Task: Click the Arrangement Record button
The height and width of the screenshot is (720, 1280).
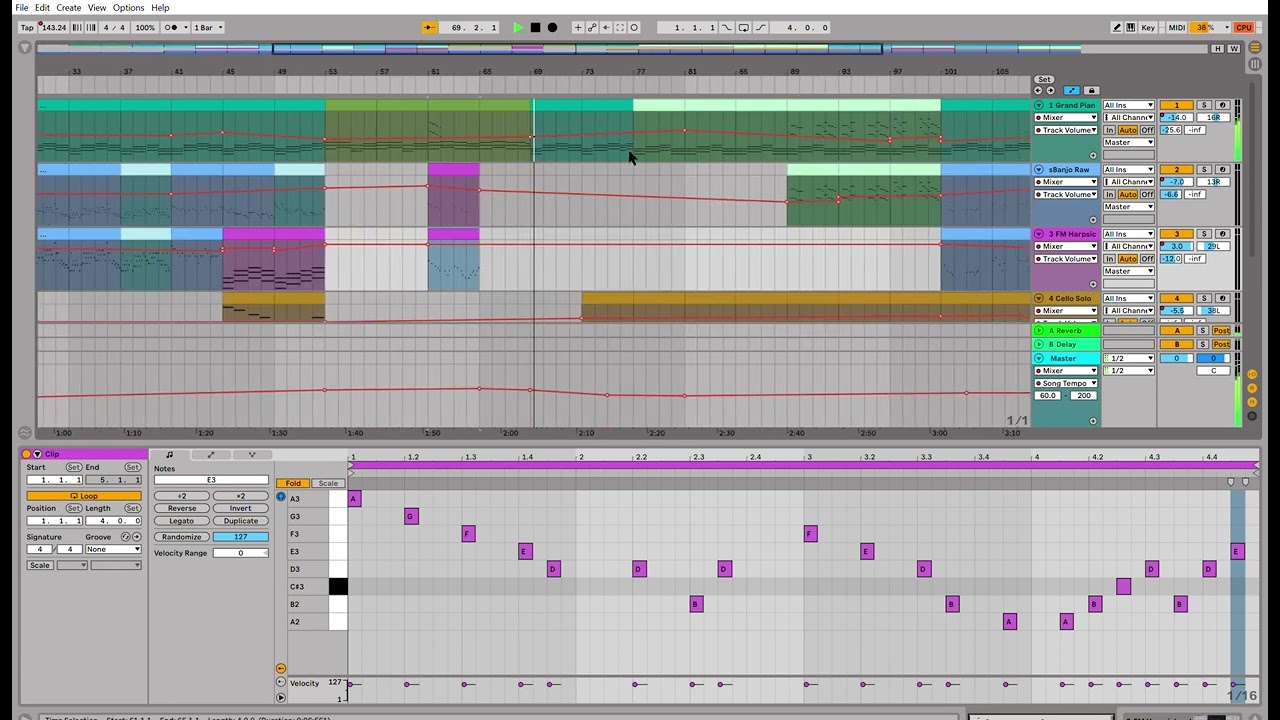Action: coord(552,28)
